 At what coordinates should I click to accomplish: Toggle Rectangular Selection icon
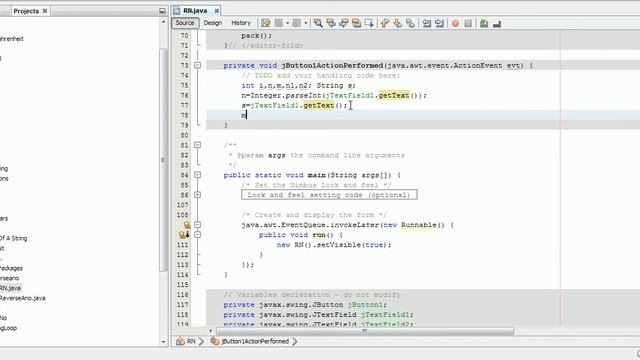[x=369, y=23]
